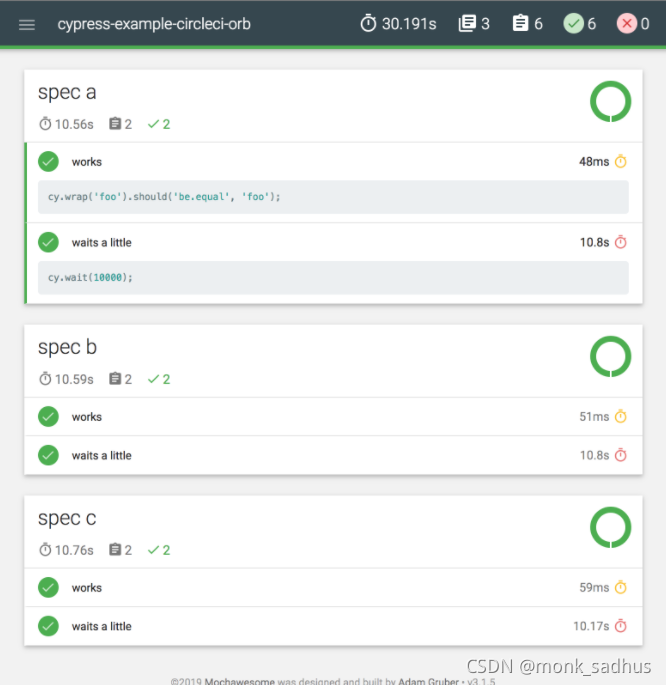Click the cypress-example-circleci-orb report title

pos(154,24)
